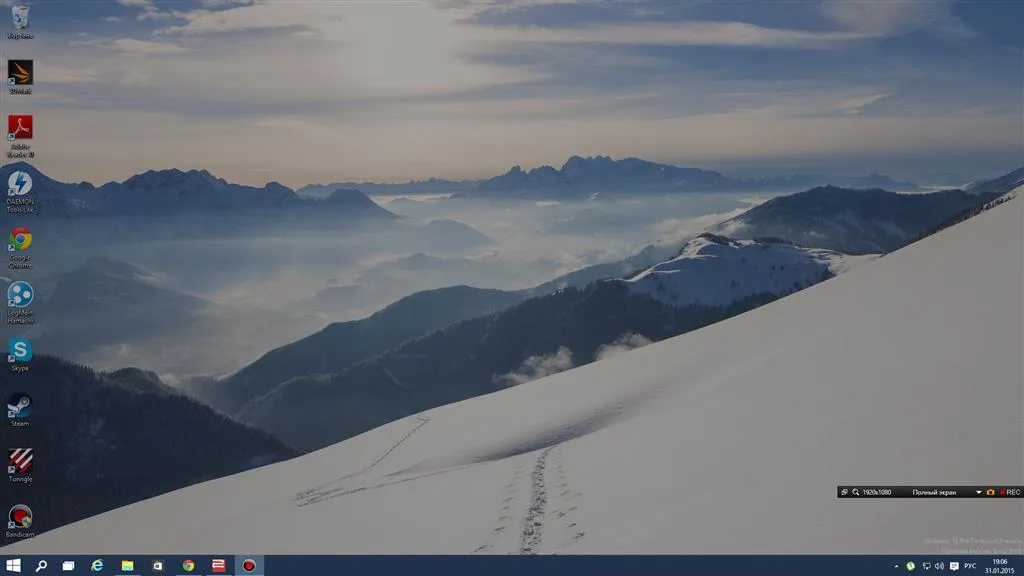Select the Tunngle desktop icon

pos(20,465)
